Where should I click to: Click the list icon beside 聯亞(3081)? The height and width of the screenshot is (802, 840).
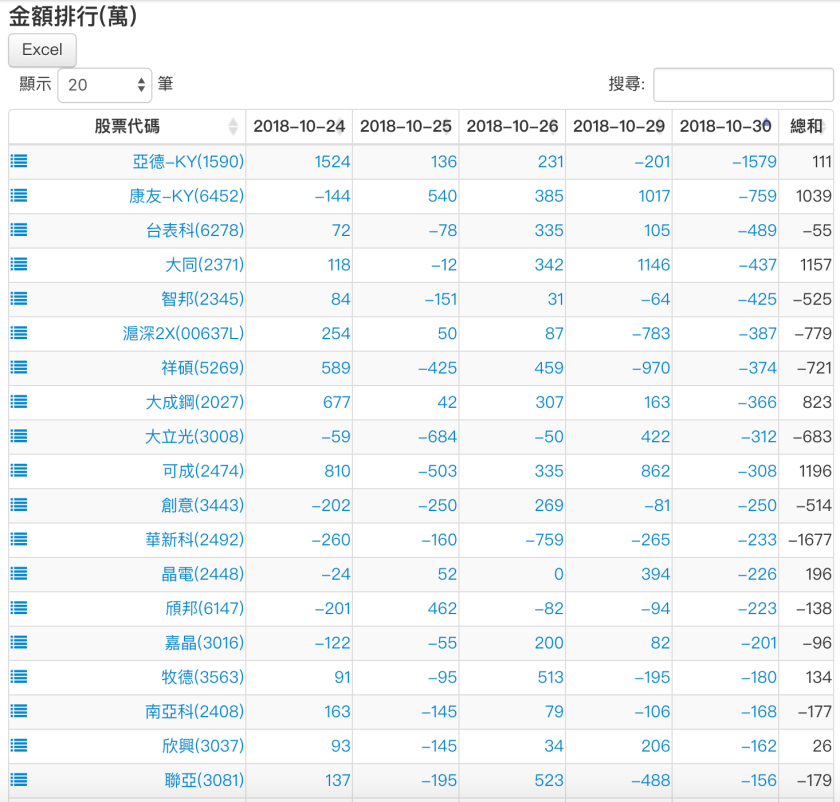(x=18, y=780)
